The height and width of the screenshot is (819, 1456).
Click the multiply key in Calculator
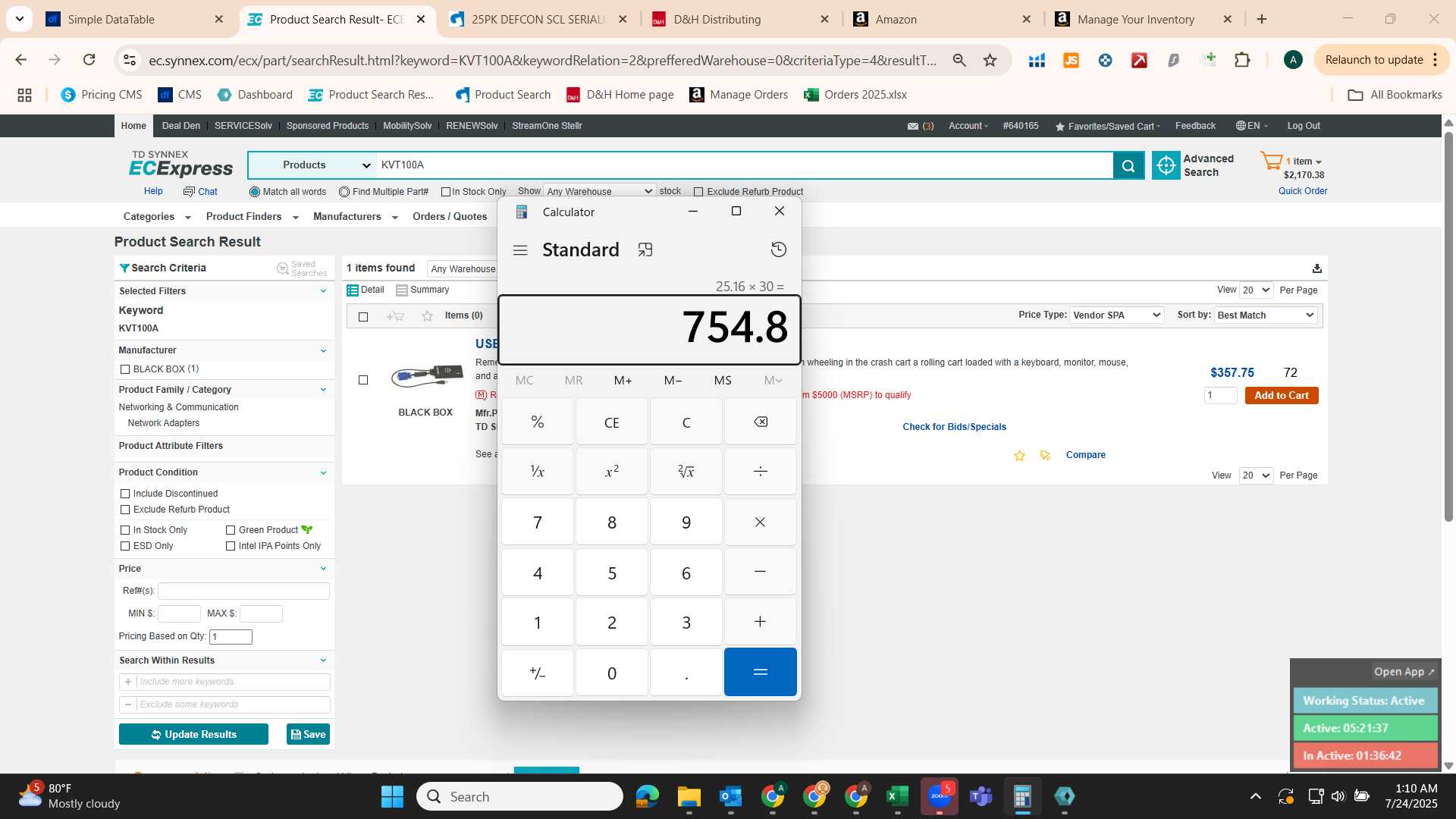[x=761, y=522]
